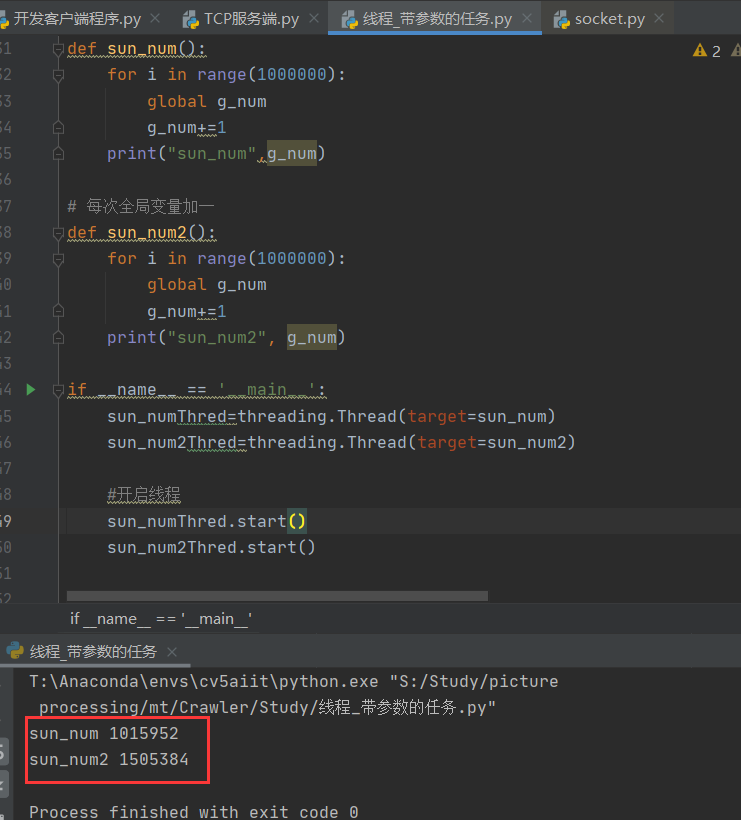This screenshot has width=741, height=820.
Task: Click the fold marker beside second g_num+=1
Action: click(58, 312)
